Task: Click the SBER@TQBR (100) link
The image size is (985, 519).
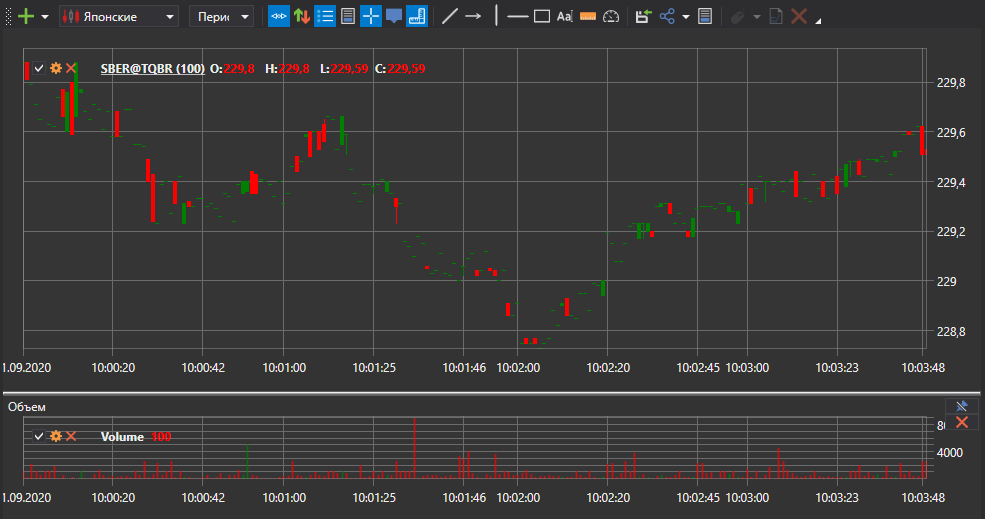Action: point(153,68)
